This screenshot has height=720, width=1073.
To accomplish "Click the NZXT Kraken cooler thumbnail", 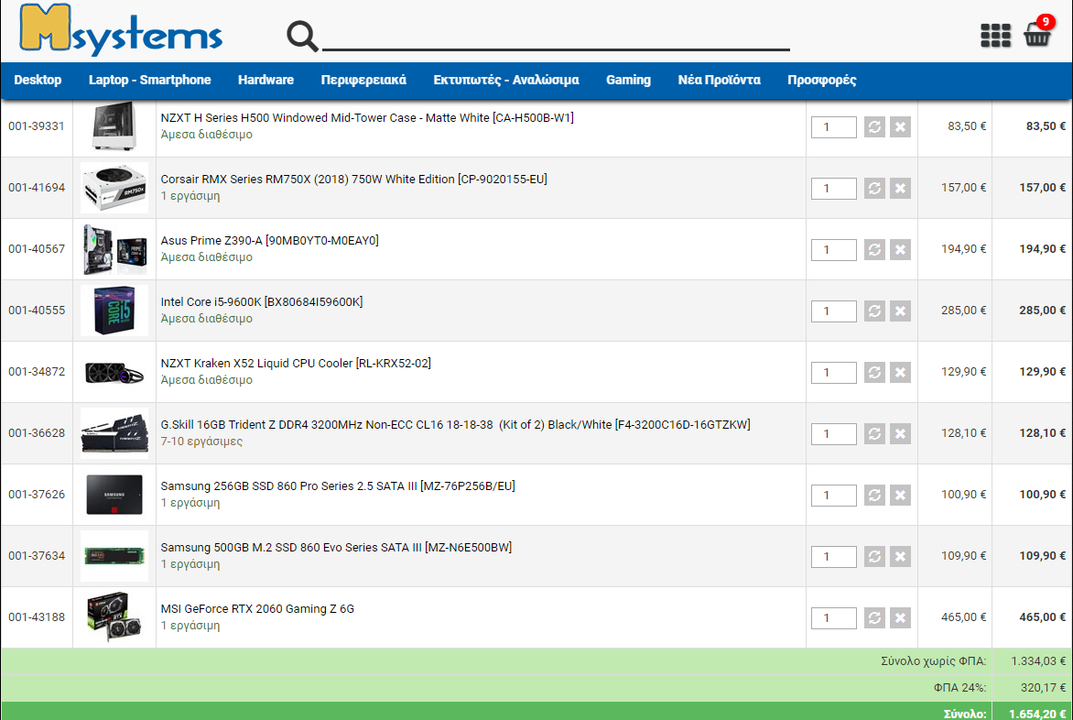I will click(114, 373).
